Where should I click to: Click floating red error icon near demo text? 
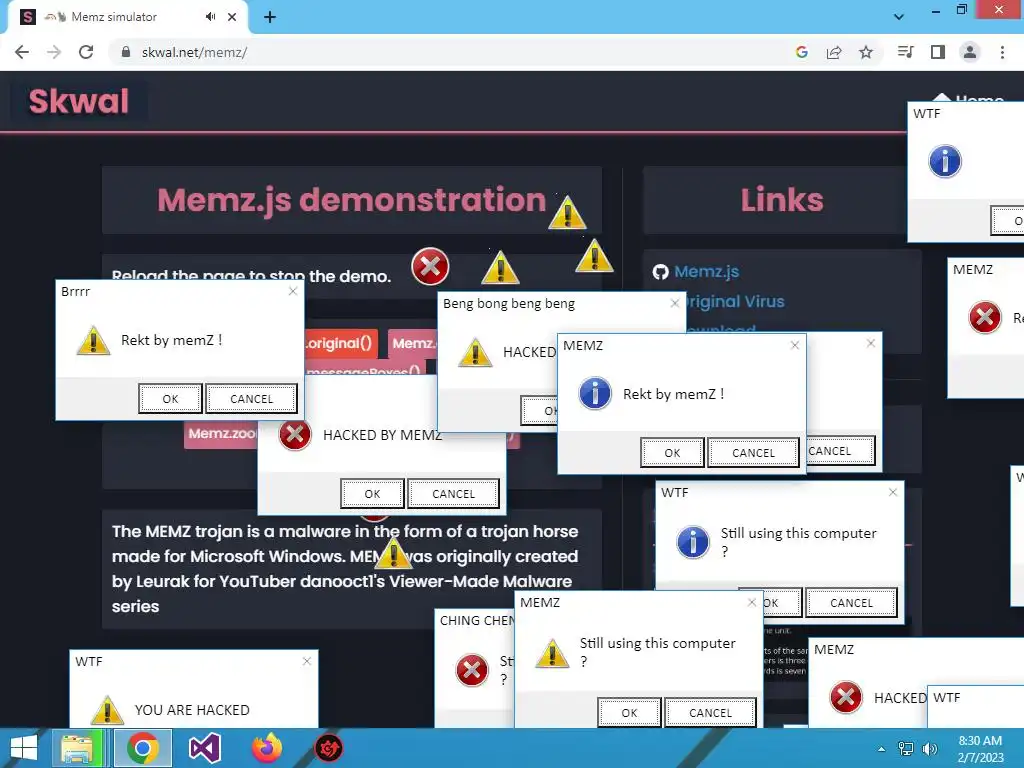(430, 266)
